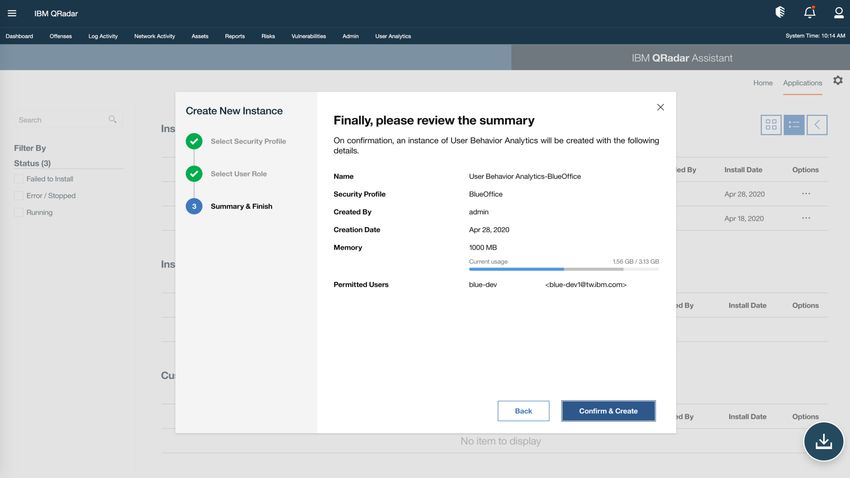Click the Apr 18, 2020 install date cell

744,218
